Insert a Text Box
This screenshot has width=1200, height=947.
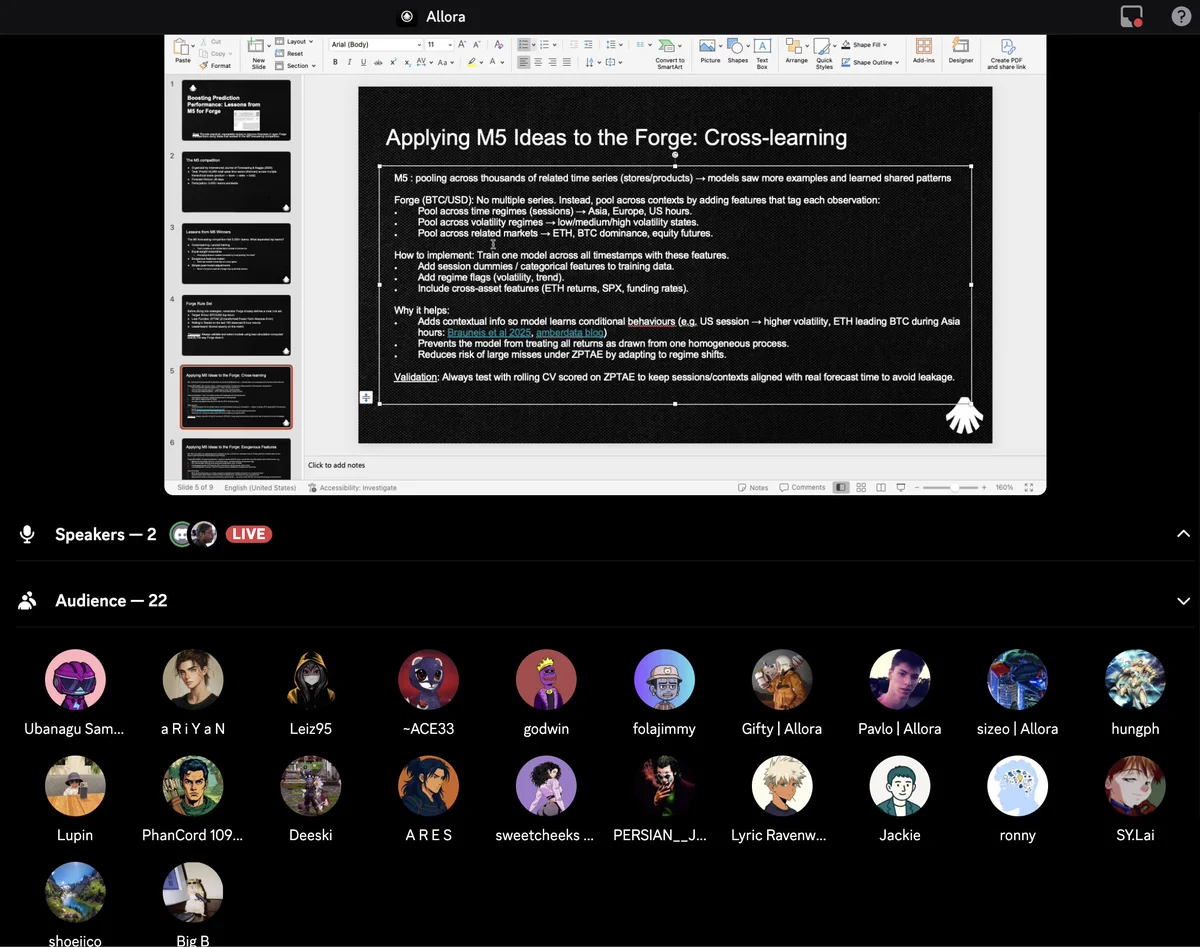(x=762, y=53)
